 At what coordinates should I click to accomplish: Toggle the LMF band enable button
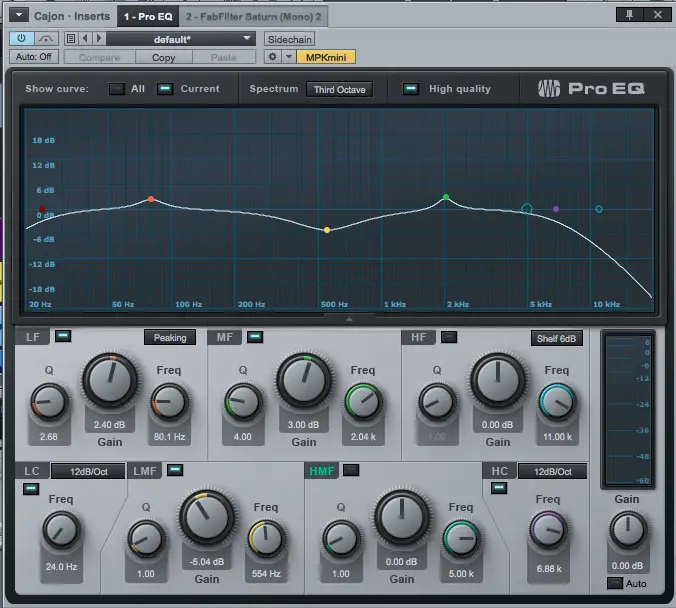(x=175, y=470)
